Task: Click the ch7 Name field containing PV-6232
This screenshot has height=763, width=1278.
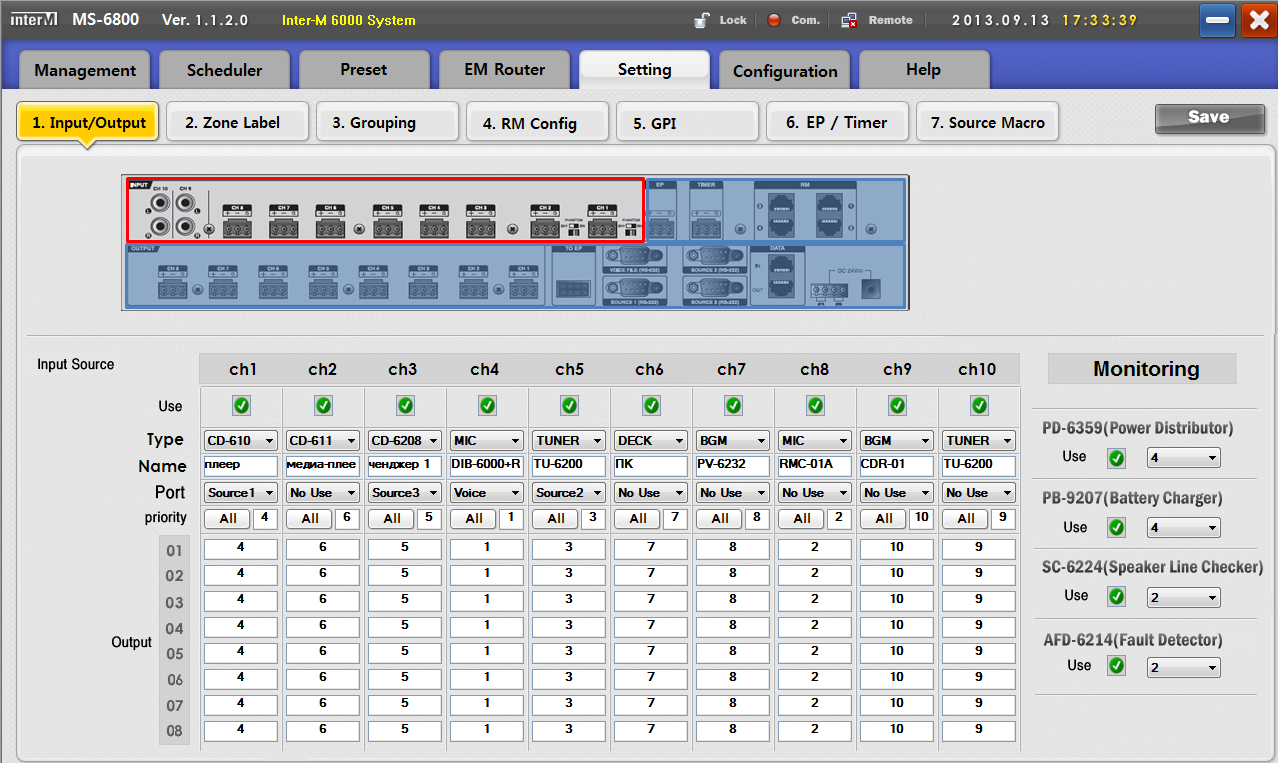Action: click(x=733, y=466)
